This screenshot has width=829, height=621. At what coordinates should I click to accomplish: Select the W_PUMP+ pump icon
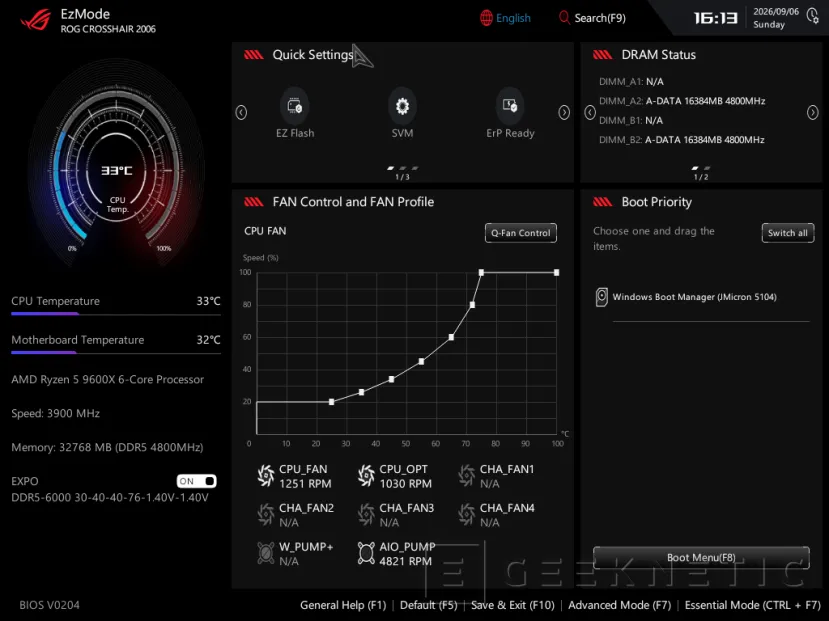tap(265, 553)
